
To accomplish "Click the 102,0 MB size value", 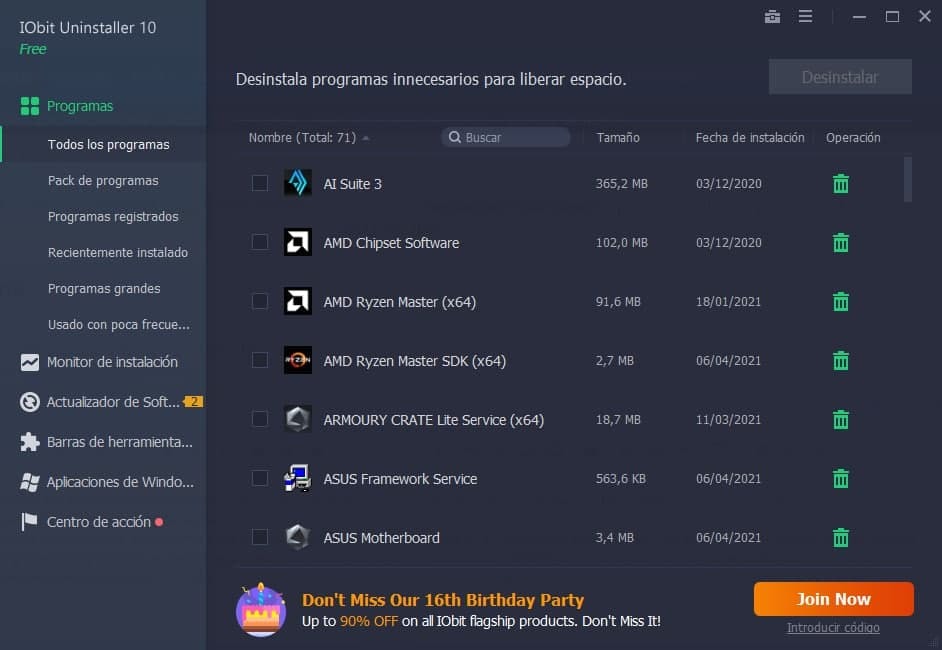I will pos(621,242).
